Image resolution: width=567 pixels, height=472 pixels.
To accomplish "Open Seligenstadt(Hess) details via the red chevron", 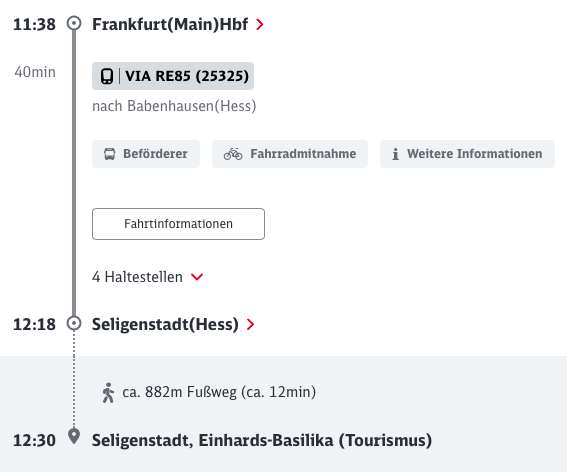I will click(x=250, y=324).
